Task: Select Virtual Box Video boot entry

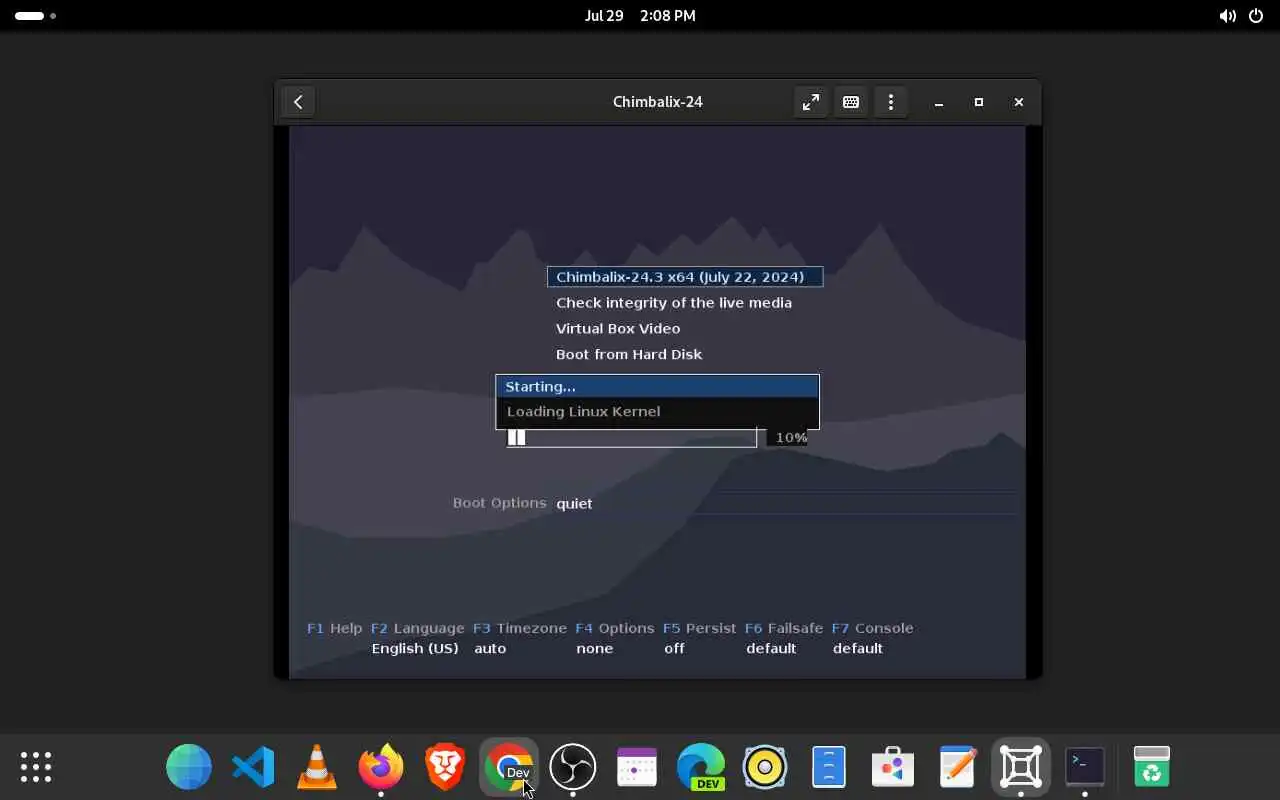Action: coord(618,329)
